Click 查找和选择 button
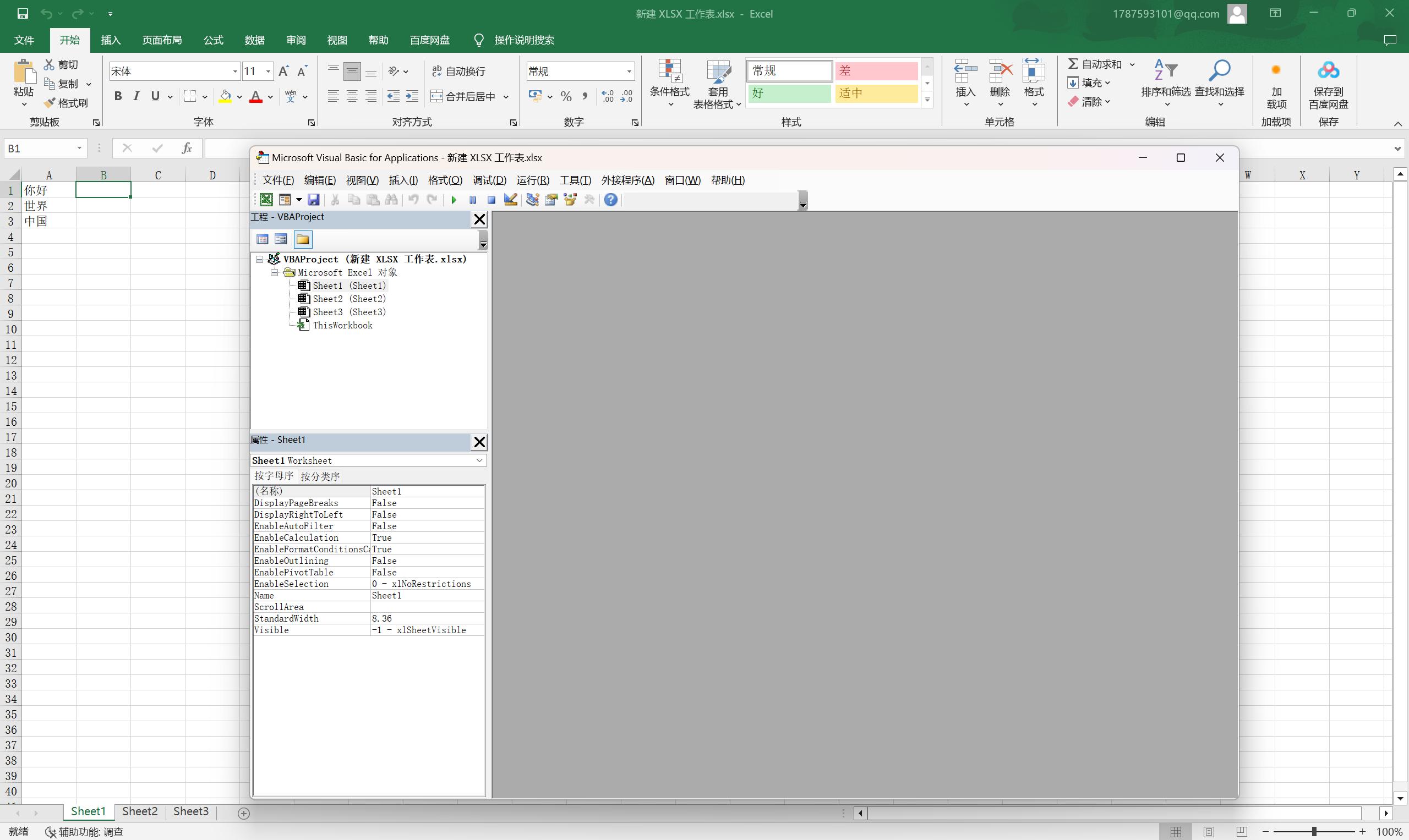Screen dimensions: 1409x840 click(1219, 83)
